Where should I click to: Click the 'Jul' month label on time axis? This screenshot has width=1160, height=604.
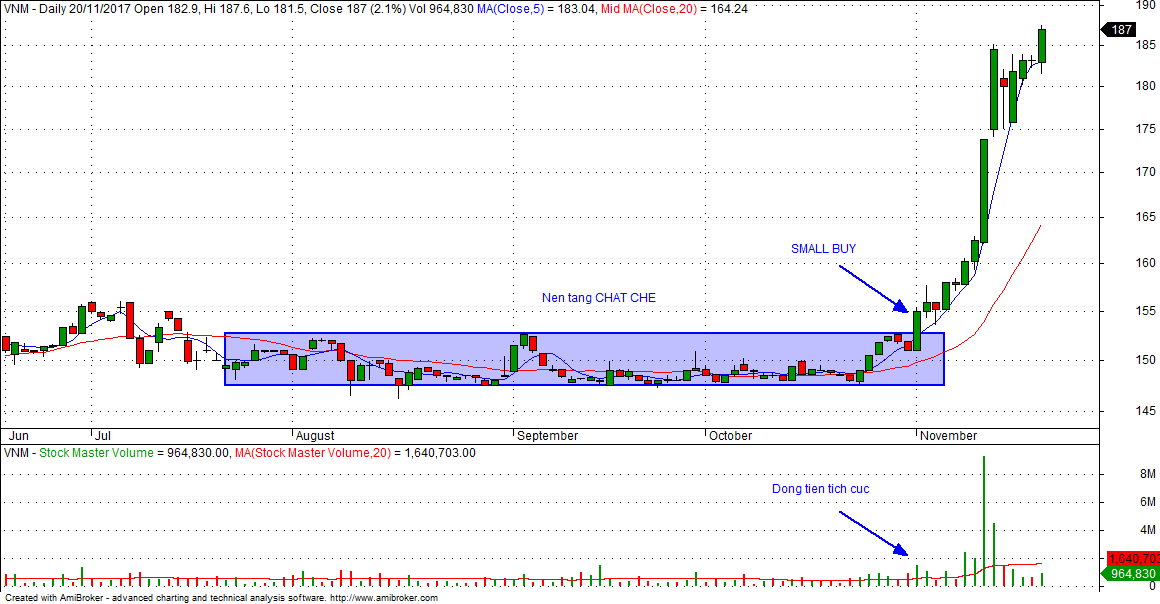point(102,436)
